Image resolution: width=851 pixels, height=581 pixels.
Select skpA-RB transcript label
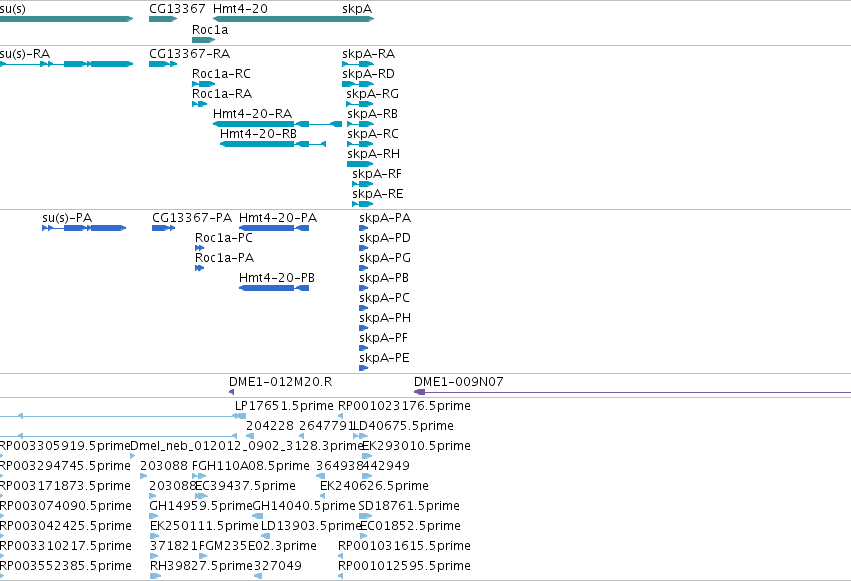[372, 114]
